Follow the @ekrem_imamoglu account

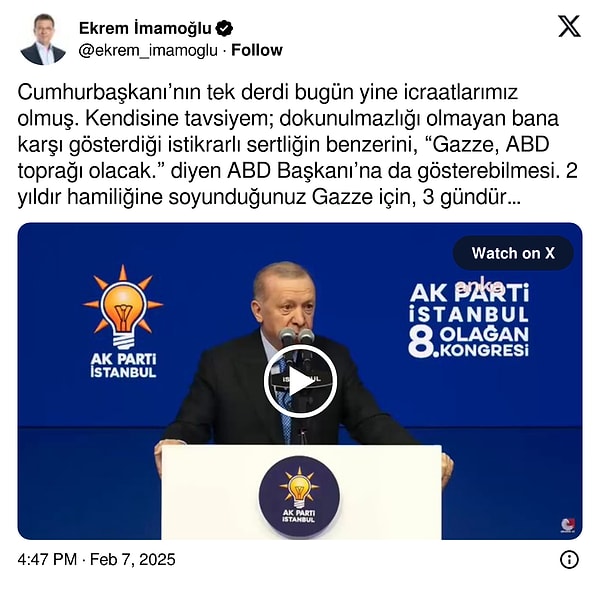click(257, 50)
